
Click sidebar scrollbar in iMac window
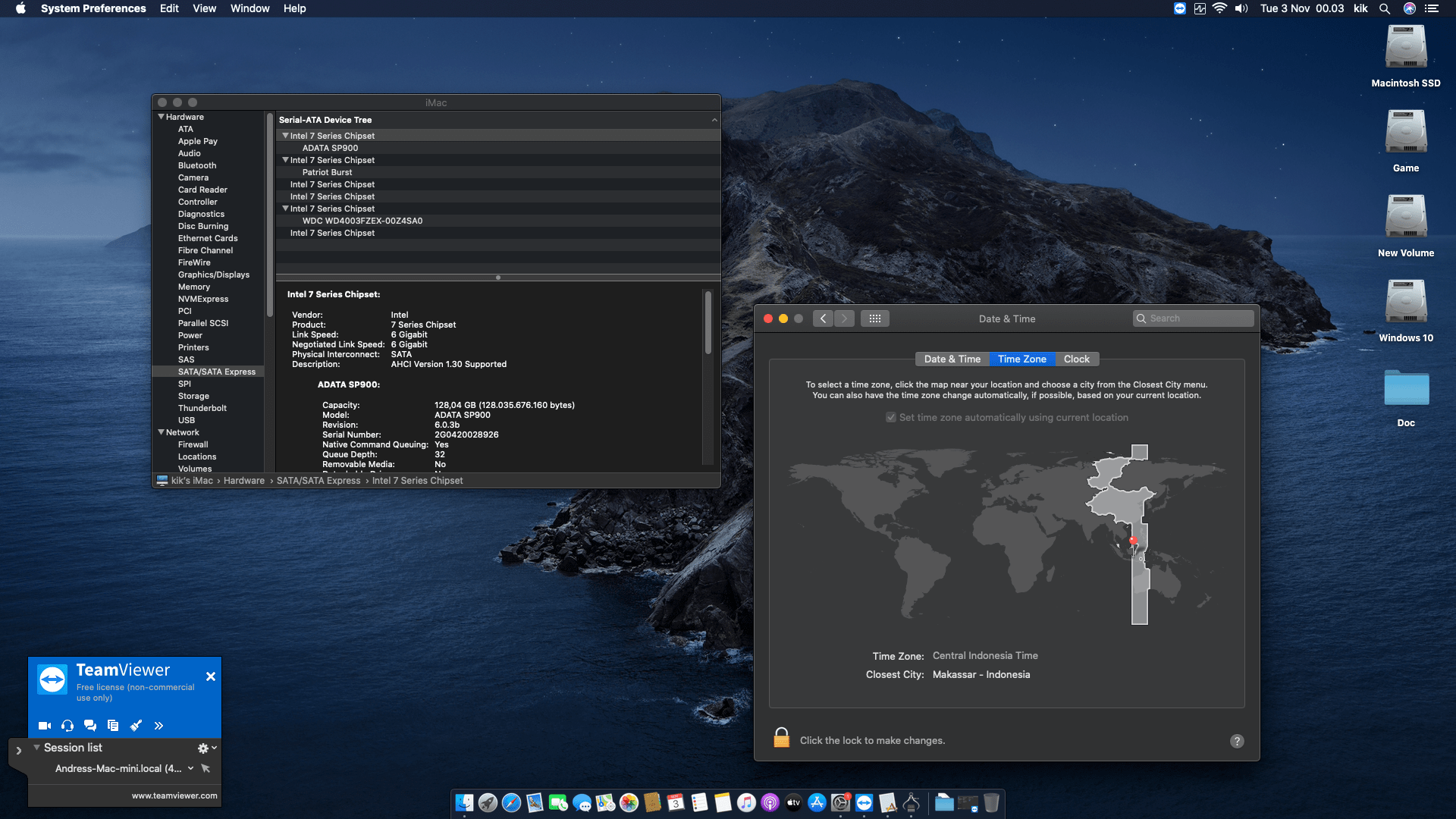[269, 216]
